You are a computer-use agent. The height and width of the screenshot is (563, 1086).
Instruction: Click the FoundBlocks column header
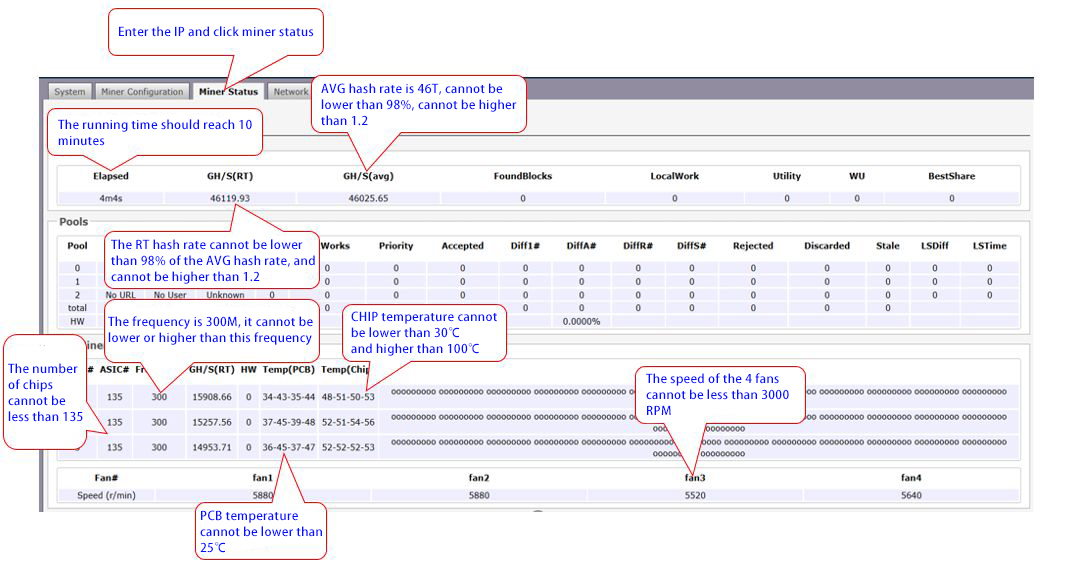(522, 176)
